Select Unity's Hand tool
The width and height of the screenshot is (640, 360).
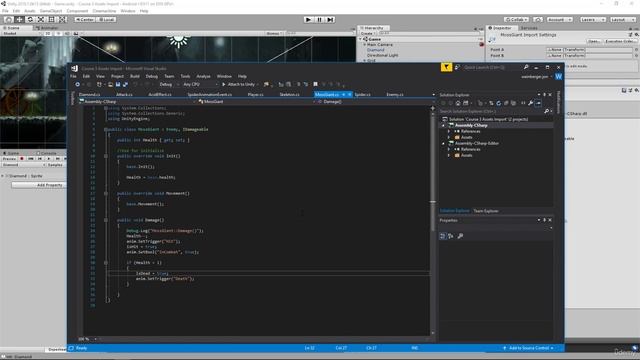tap(9, 20)
